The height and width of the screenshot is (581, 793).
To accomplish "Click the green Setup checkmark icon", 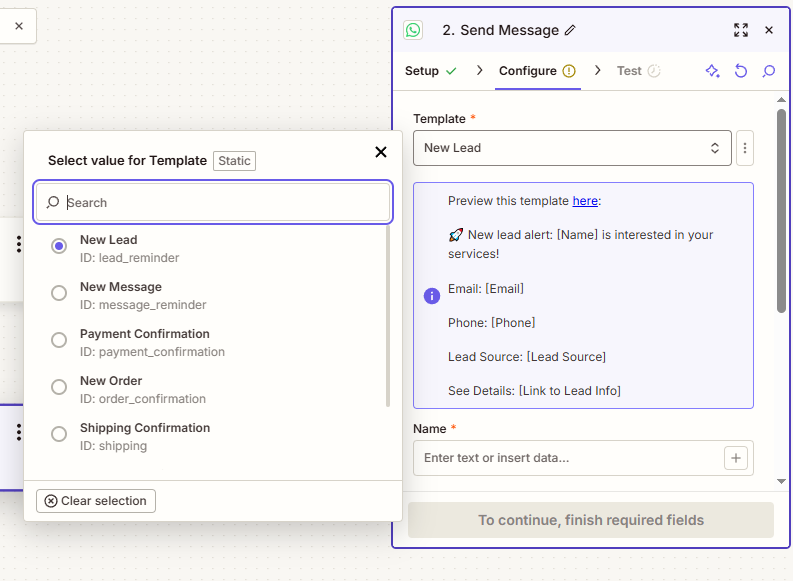I will (451, 71).
